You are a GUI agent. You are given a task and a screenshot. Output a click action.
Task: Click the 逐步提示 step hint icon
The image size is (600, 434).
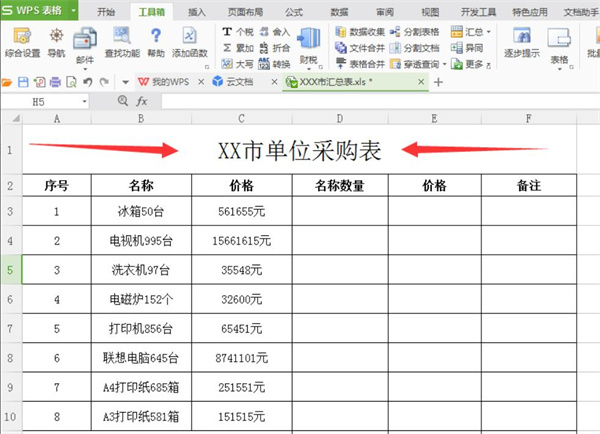(x=522, y=36)
